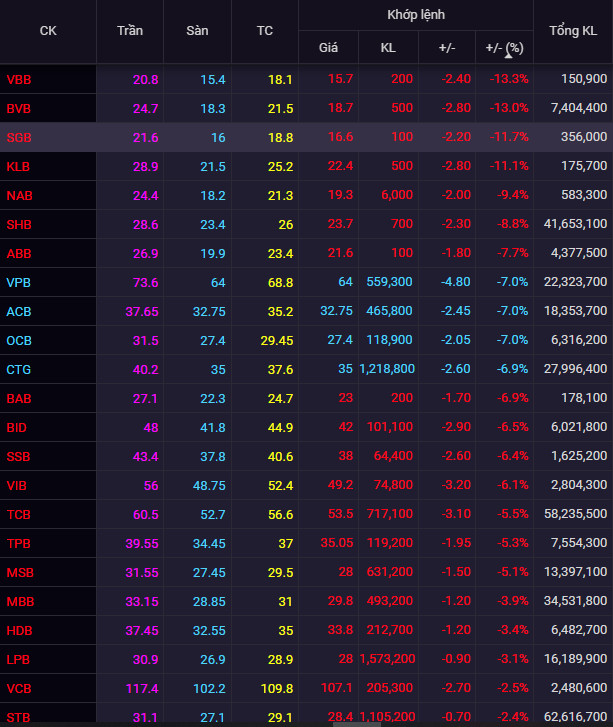The height and width of the screenshot is (727, 613).
Task: Open LPB stock ticker
Action: 18,659
